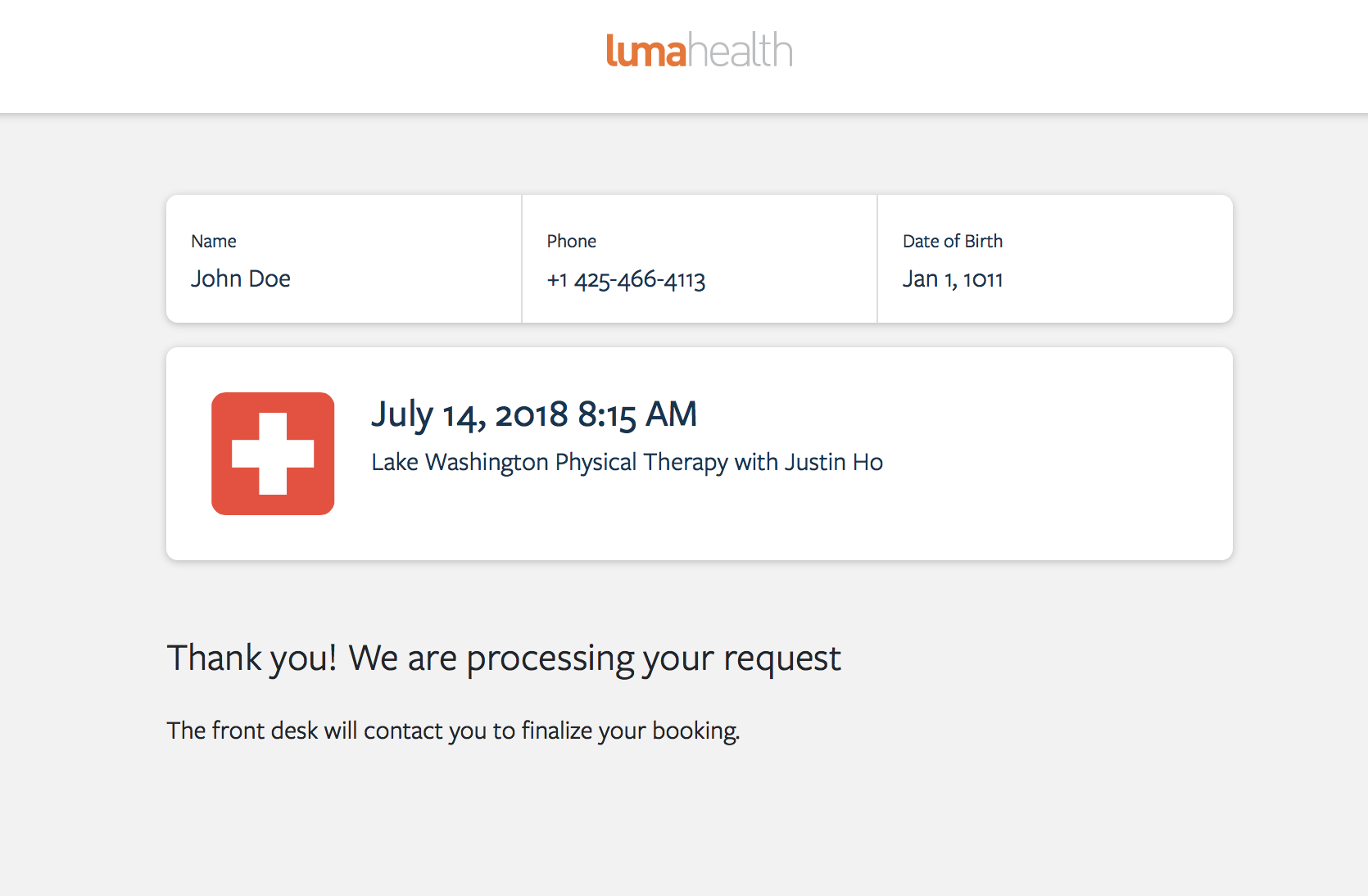Click the Name card section
This screenshot has width=1368, height=896.
tap(344, 259)
